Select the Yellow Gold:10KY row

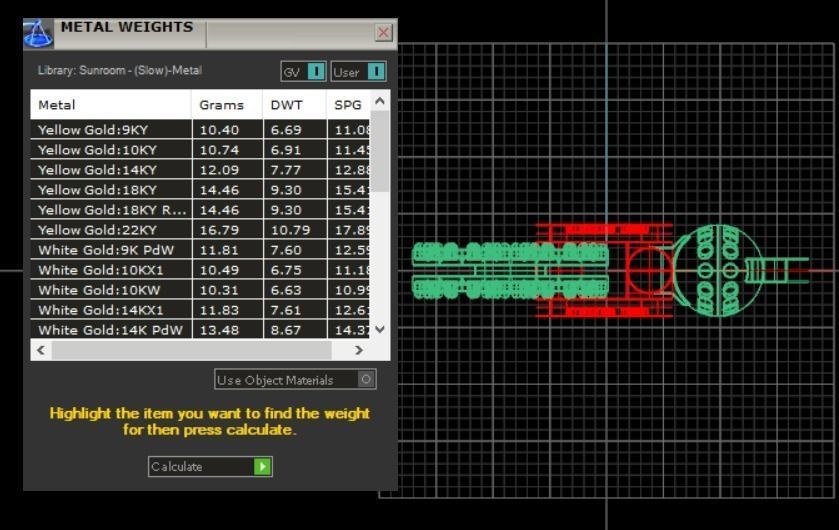coord(200,150)
